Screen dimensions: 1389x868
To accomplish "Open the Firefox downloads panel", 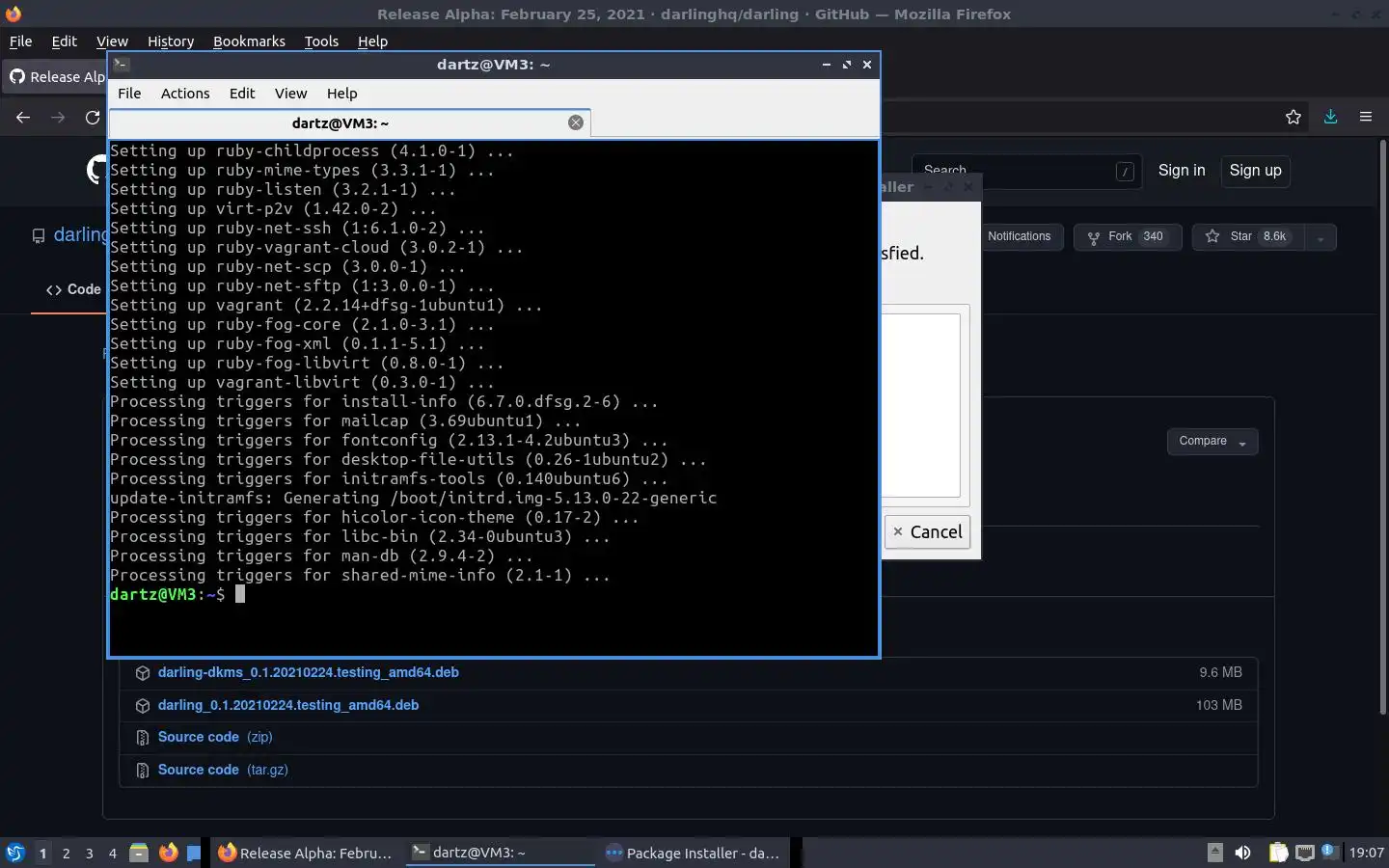I will pyautogui.click(x=1330, y=117).
